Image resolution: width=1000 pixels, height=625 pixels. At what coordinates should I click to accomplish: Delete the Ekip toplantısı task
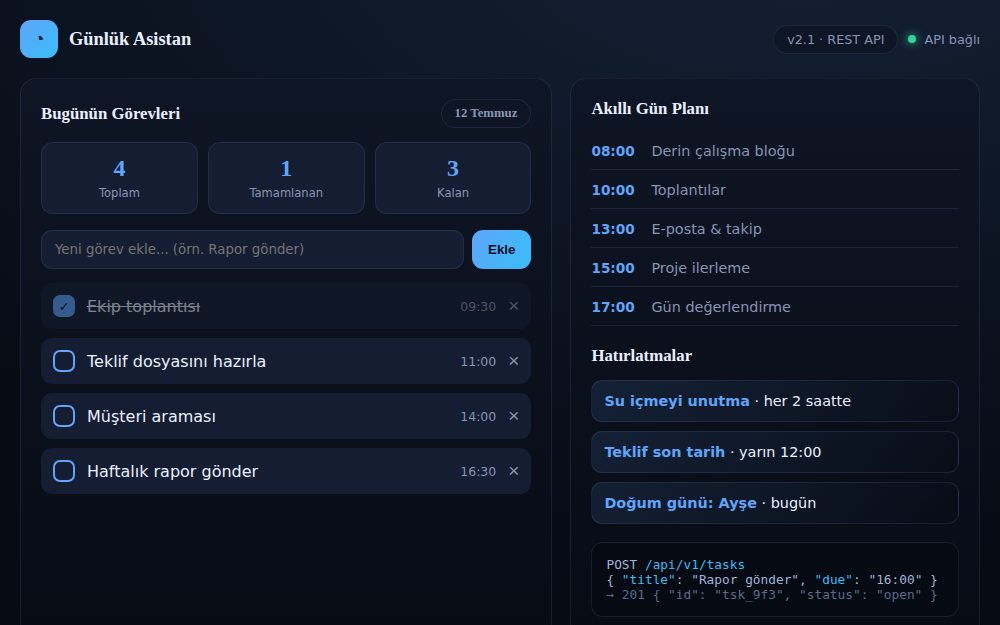click(513, 306)
